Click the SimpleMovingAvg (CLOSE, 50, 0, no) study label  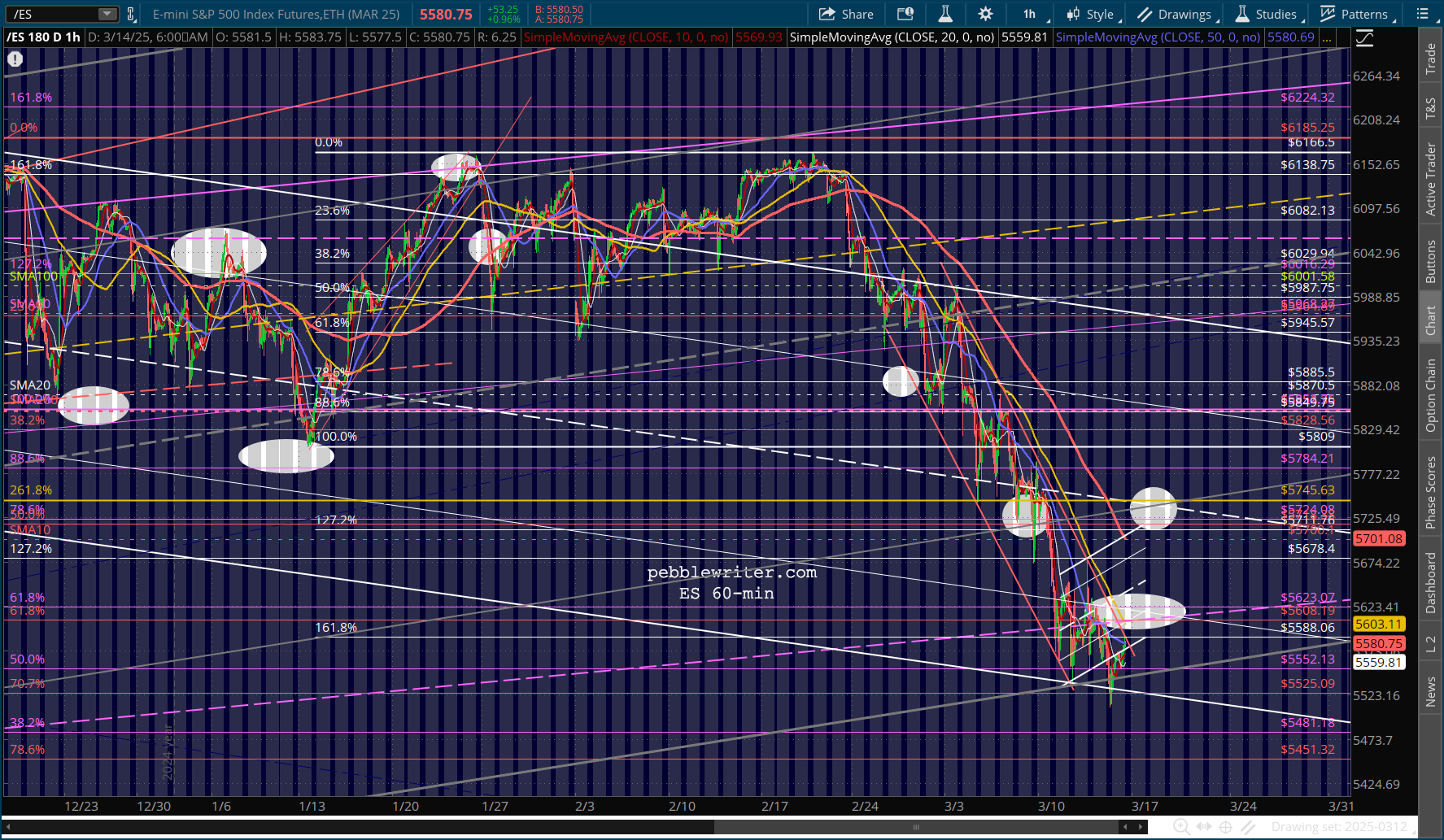(x=1158, y=37)
